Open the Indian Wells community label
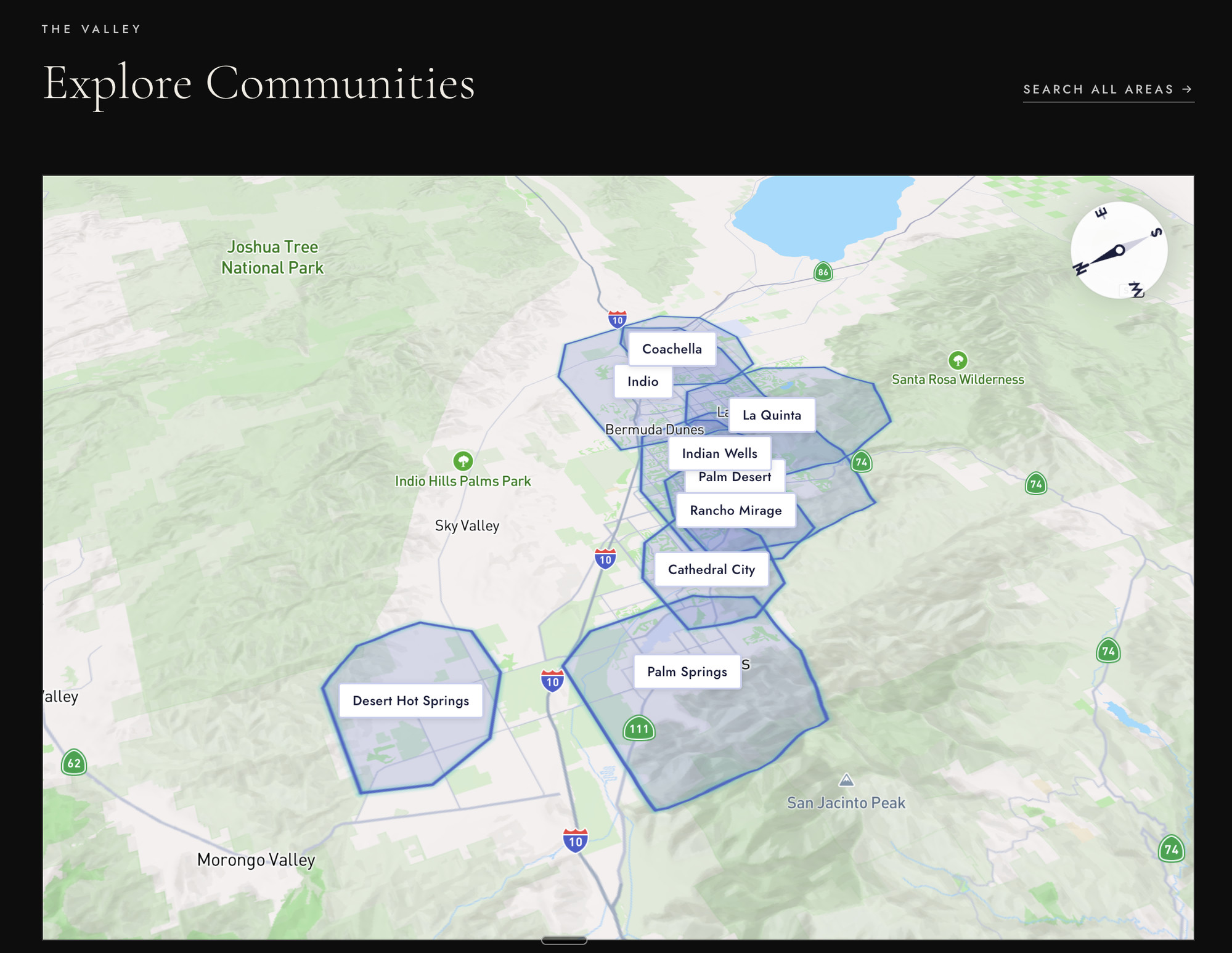 click(719, 453)
